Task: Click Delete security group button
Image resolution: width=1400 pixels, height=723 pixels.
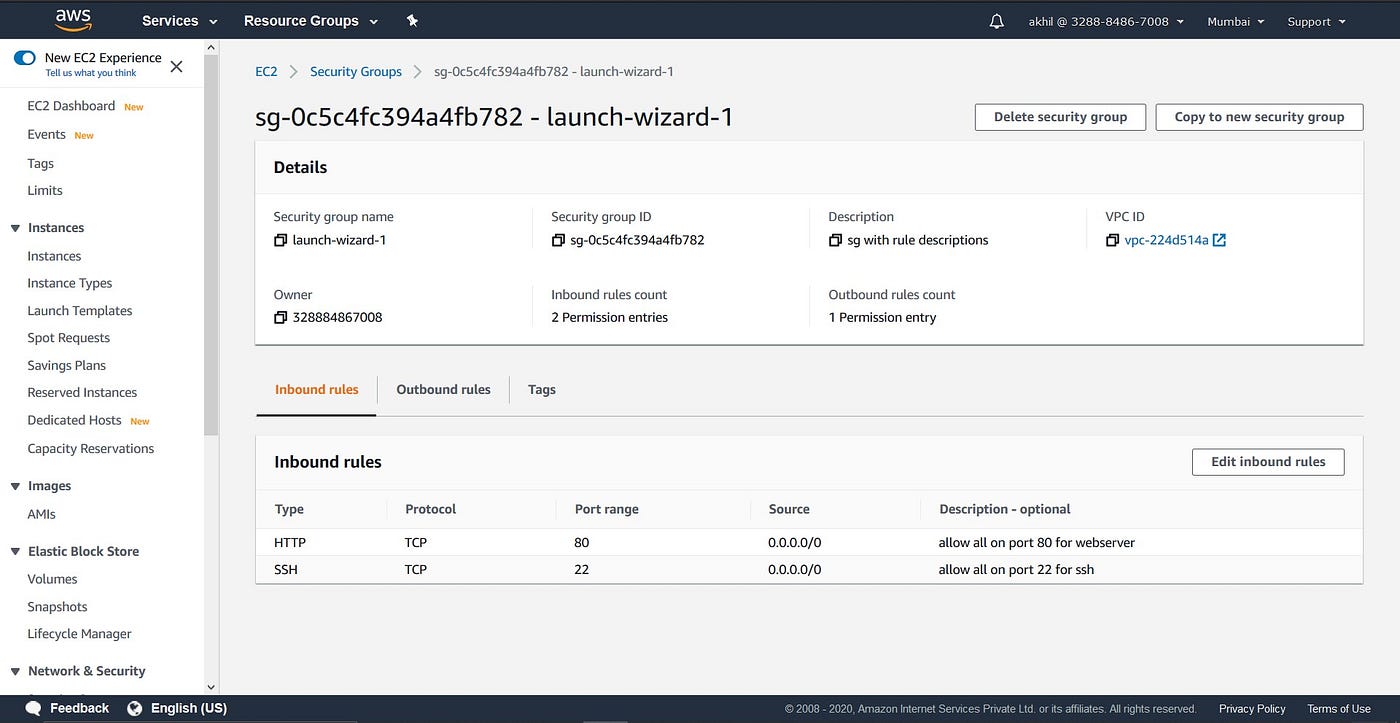Action: (1060, 117)
